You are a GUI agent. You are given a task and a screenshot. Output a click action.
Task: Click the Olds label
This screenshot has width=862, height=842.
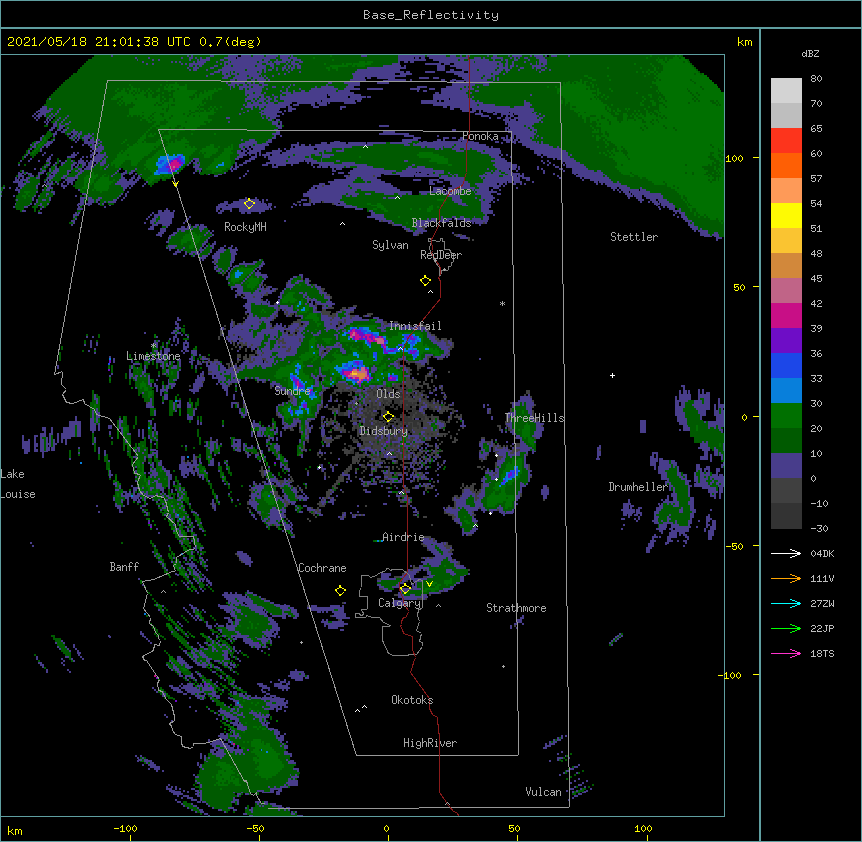(388, 394)
